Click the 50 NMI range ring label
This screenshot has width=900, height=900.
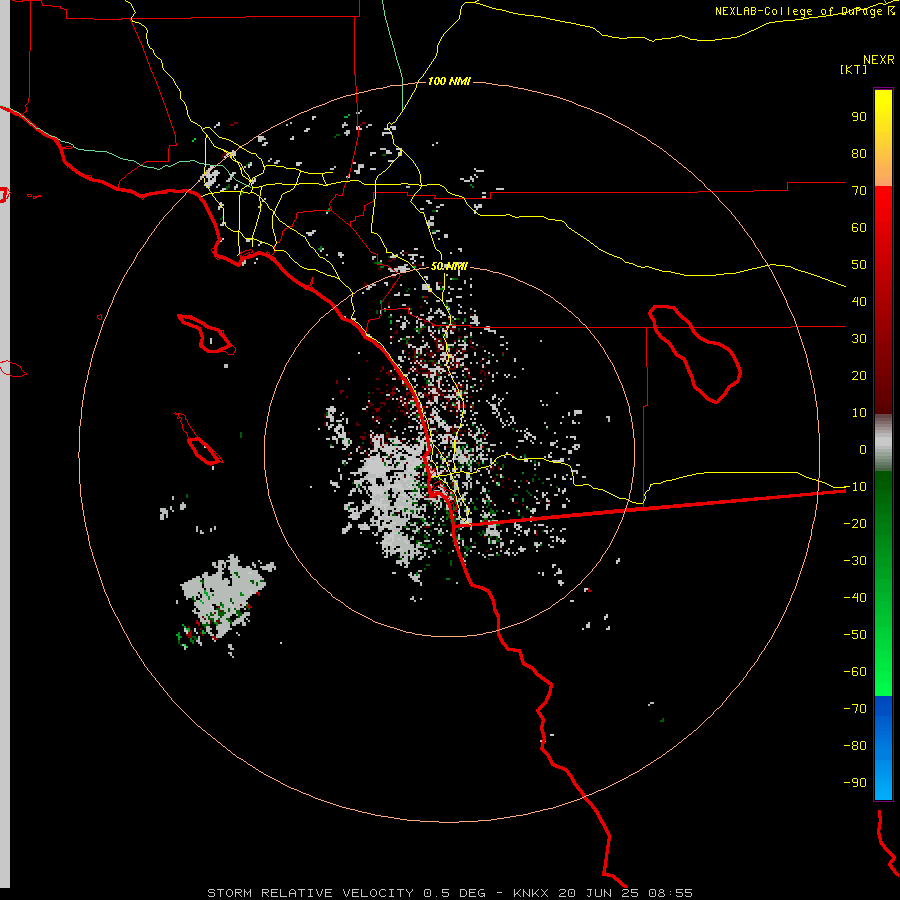click(449, 267)
